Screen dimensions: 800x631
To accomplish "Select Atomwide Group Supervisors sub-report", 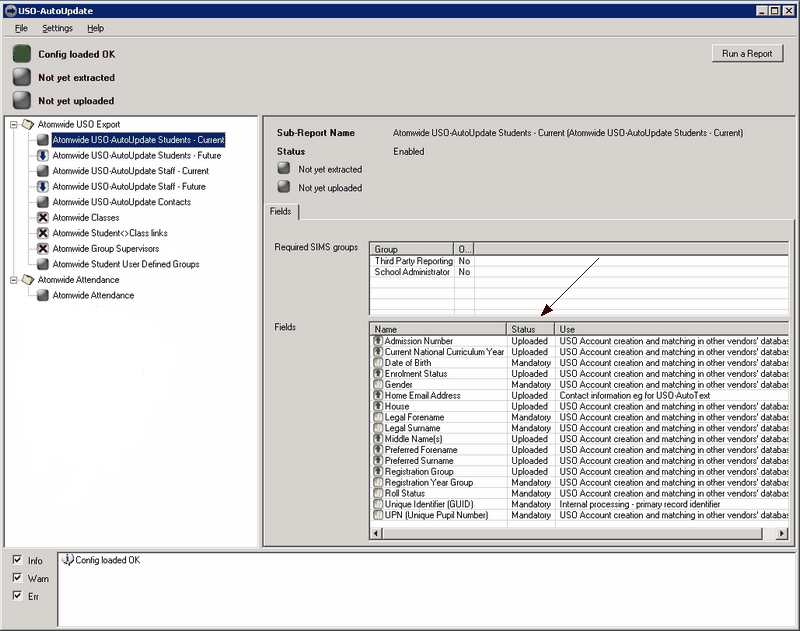I will point(106,248).
